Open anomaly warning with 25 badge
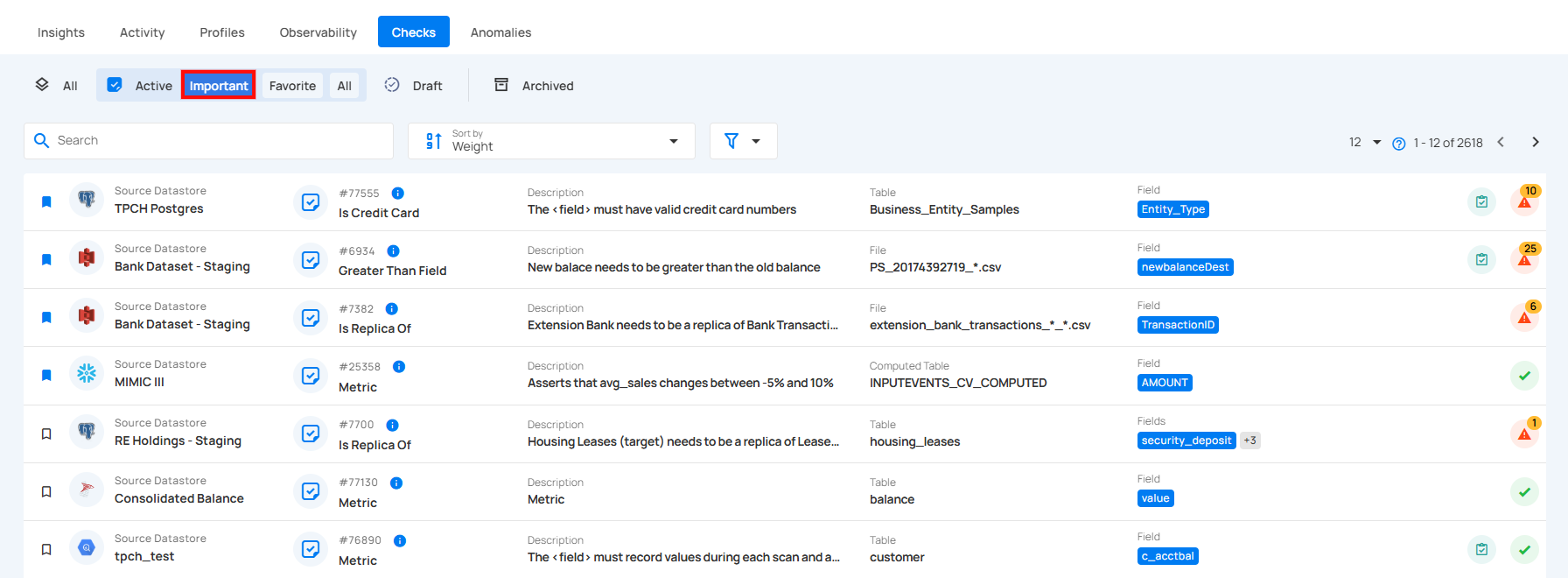The image size is (1568, 578). tap(1524, 259)
